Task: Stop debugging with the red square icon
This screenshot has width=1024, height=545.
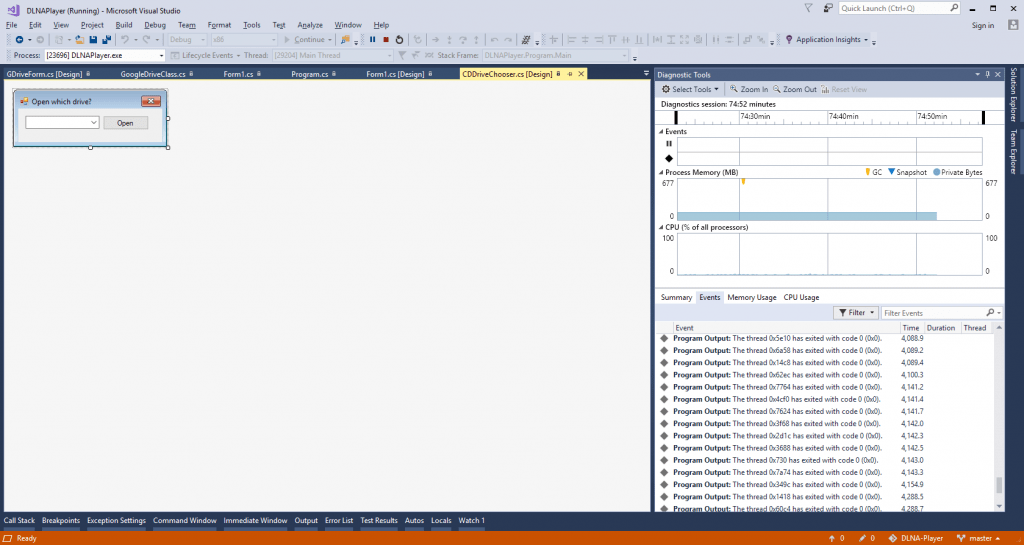Action: click(x=385, y=40)
